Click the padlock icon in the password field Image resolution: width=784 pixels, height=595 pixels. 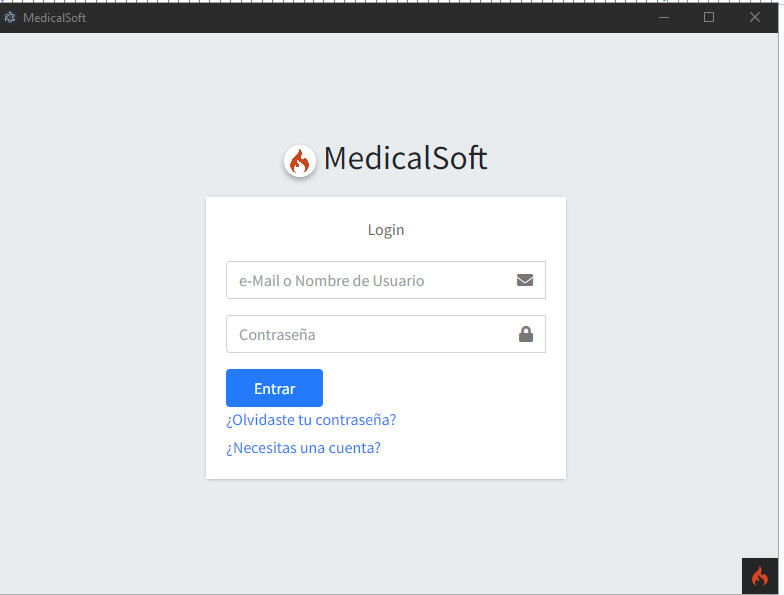(x=526, y=334)
